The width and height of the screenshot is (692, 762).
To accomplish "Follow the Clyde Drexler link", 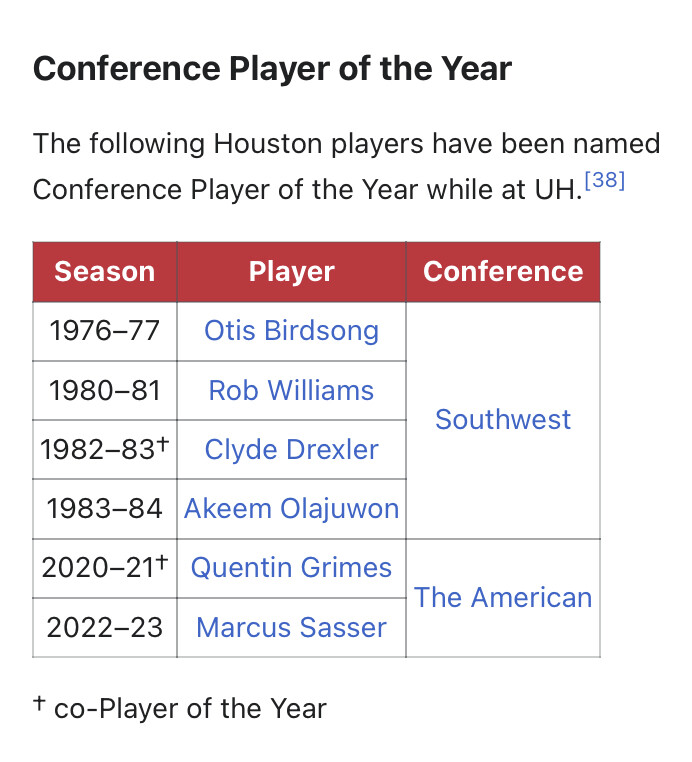I will tap(291, 450).
